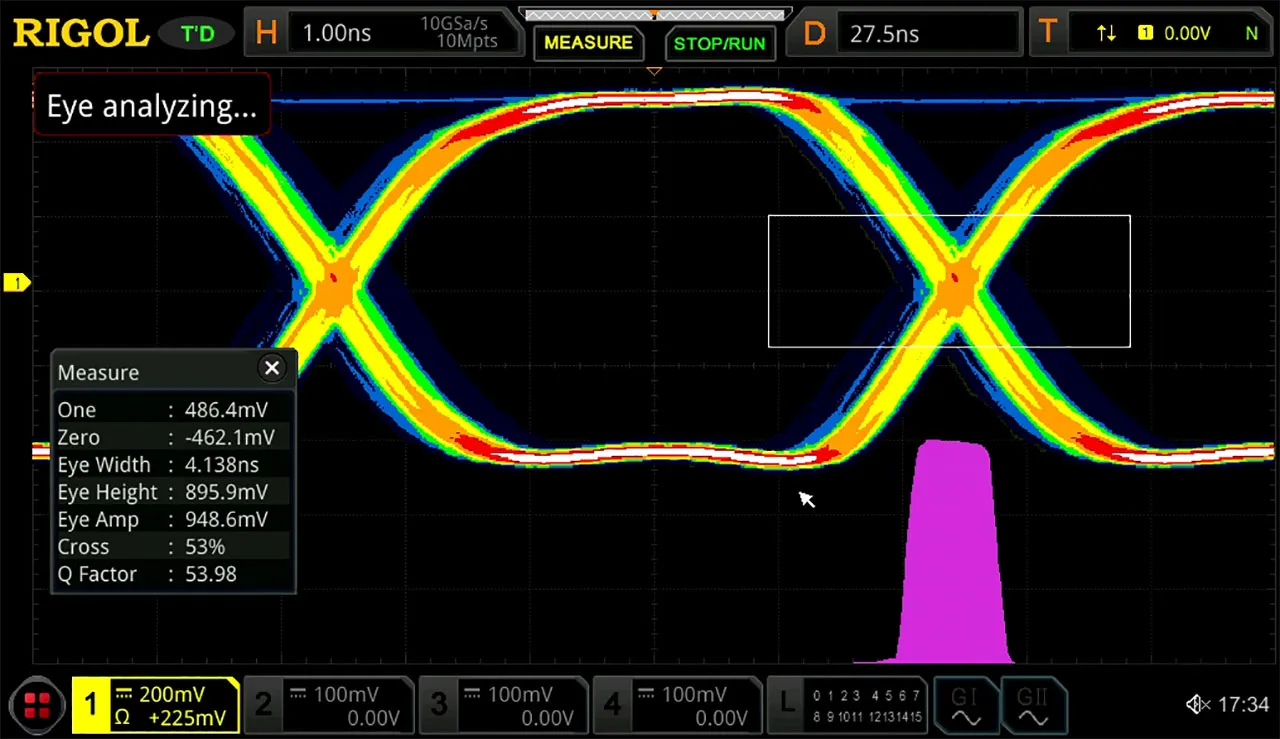
Task: Open the GI signal generator icon
Action: (965, 705)
